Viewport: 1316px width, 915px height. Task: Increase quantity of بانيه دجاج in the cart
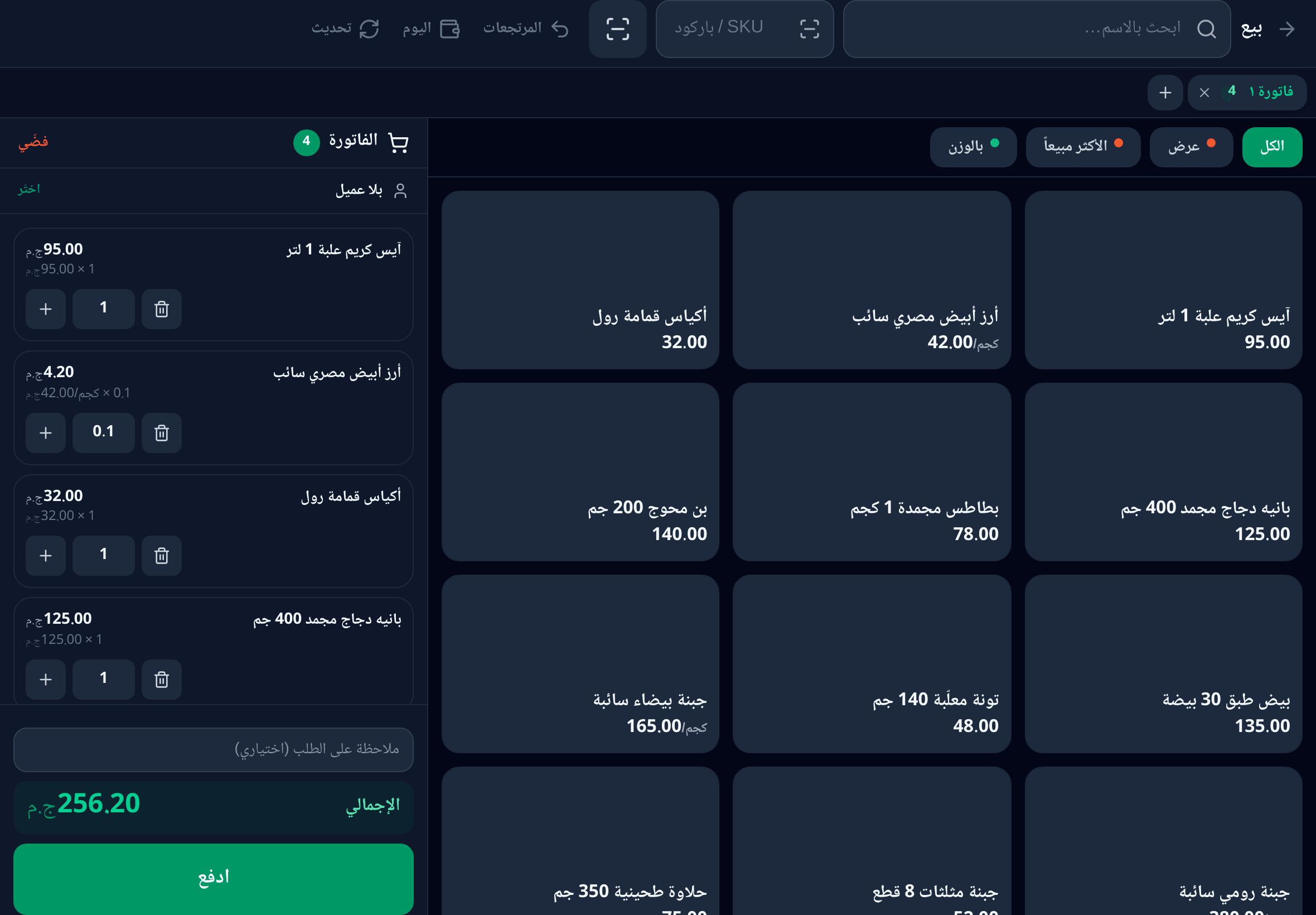pyautogui.click(x=46, y=680)
